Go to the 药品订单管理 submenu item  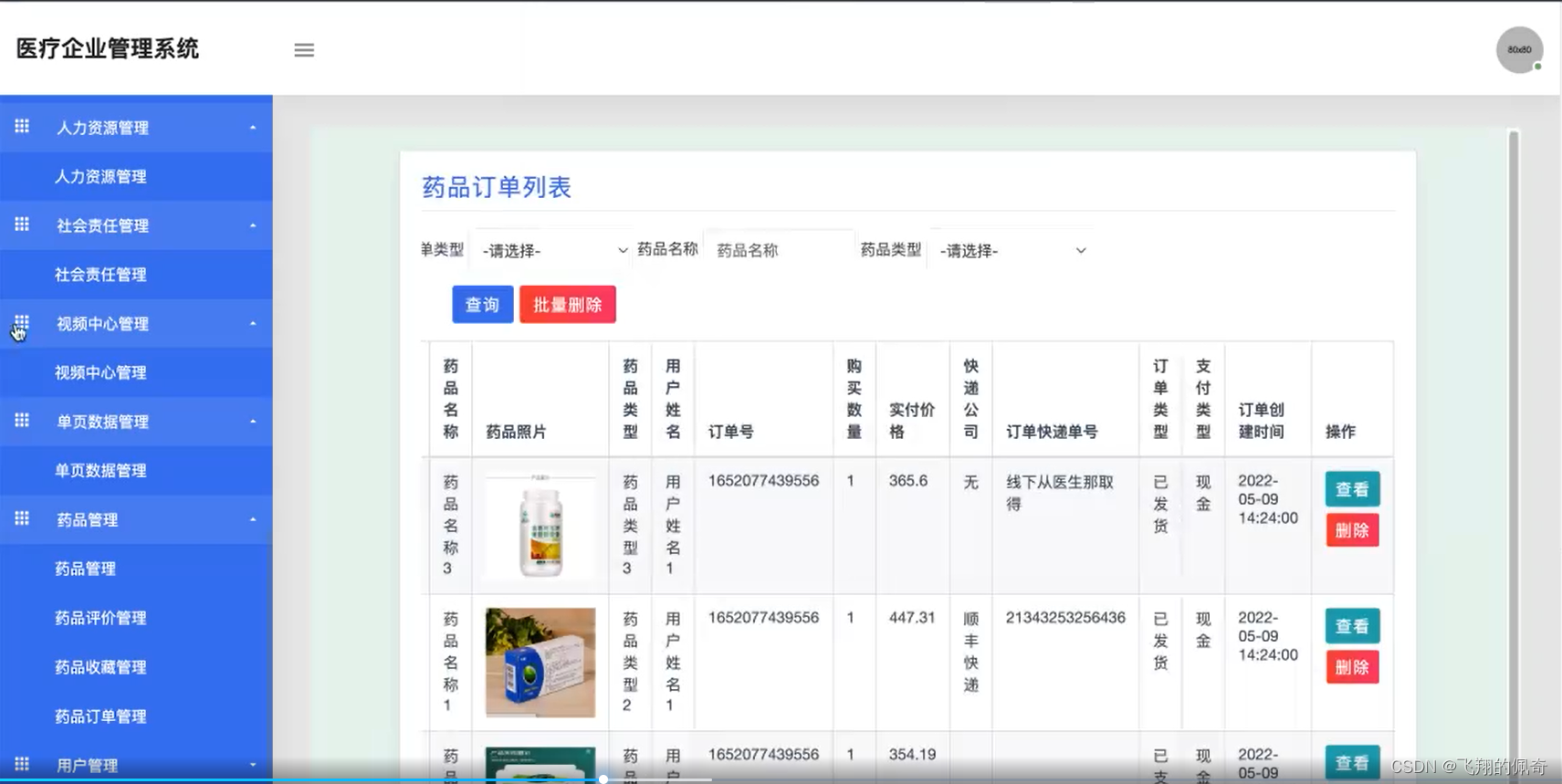pyautogui.click(x=136, y=716)
